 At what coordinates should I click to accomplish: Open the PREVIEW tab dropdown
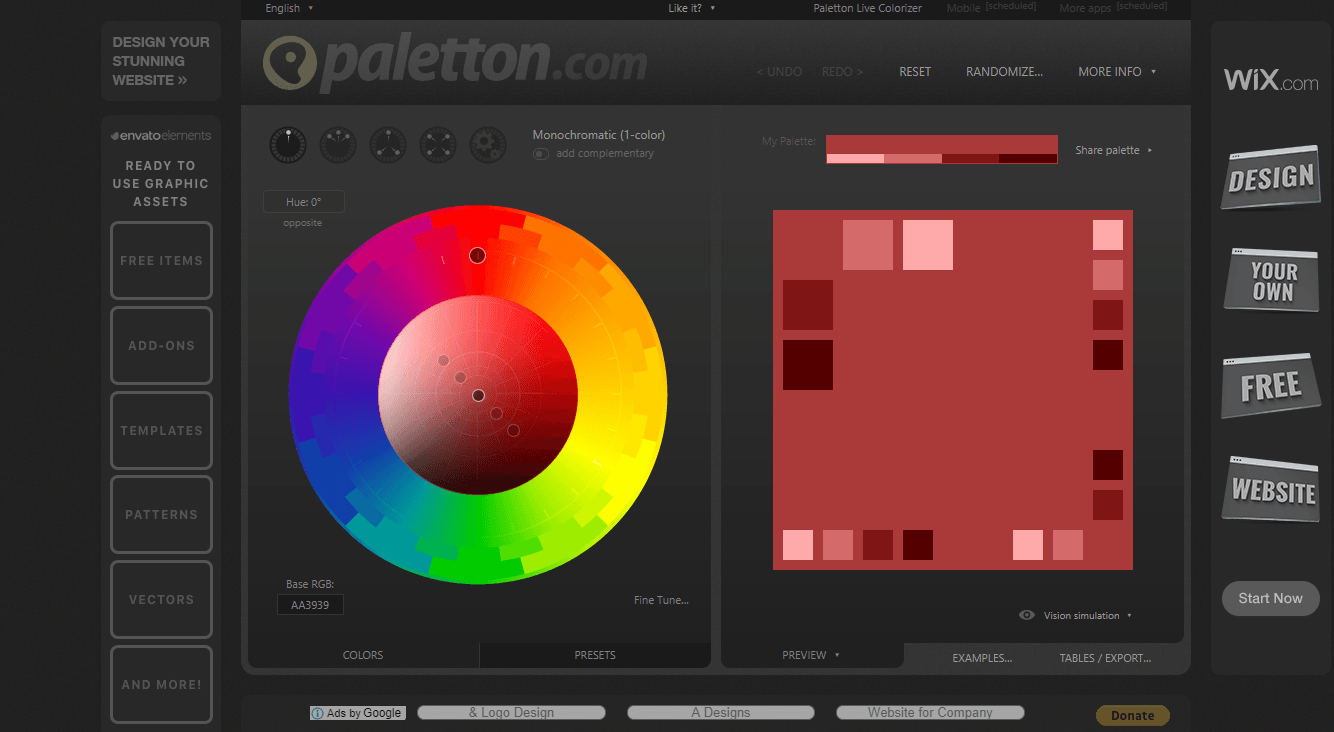pos(811,655)
